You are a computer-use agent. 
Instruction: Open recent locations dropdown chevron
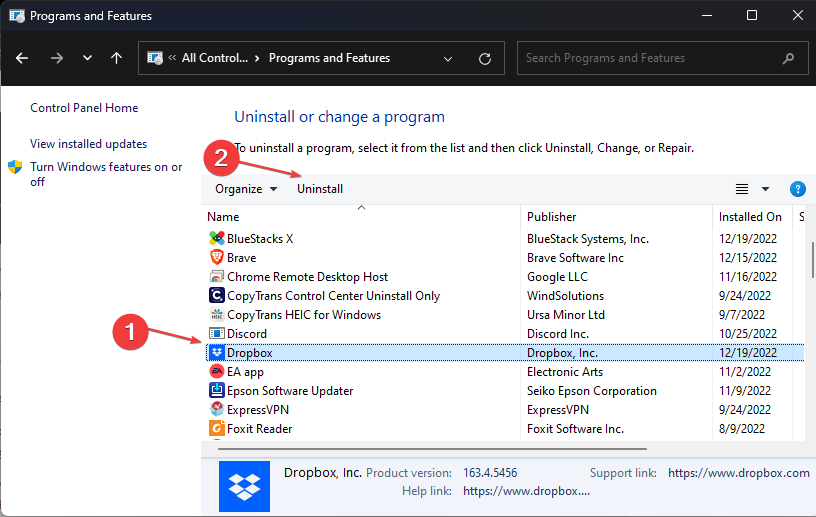87,58
